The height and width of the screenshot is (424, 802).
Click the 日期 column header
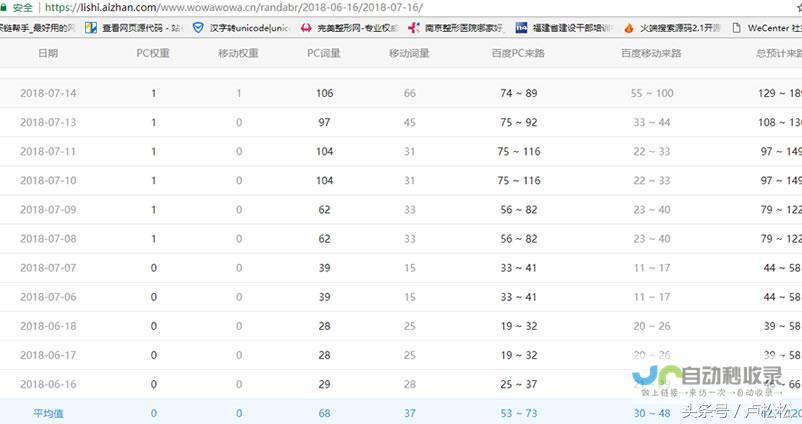[48, 53]
